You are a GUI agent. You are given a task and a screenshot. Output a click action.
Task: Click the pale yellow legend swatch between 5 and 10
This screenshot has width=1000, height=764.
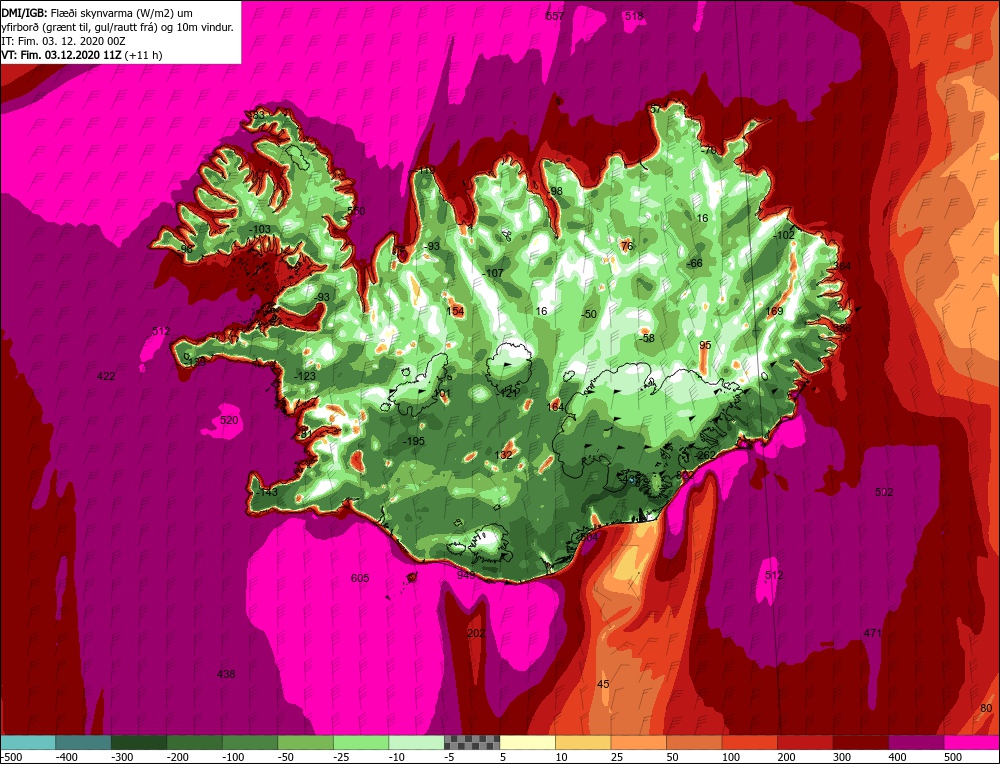(x=527, y=742)
